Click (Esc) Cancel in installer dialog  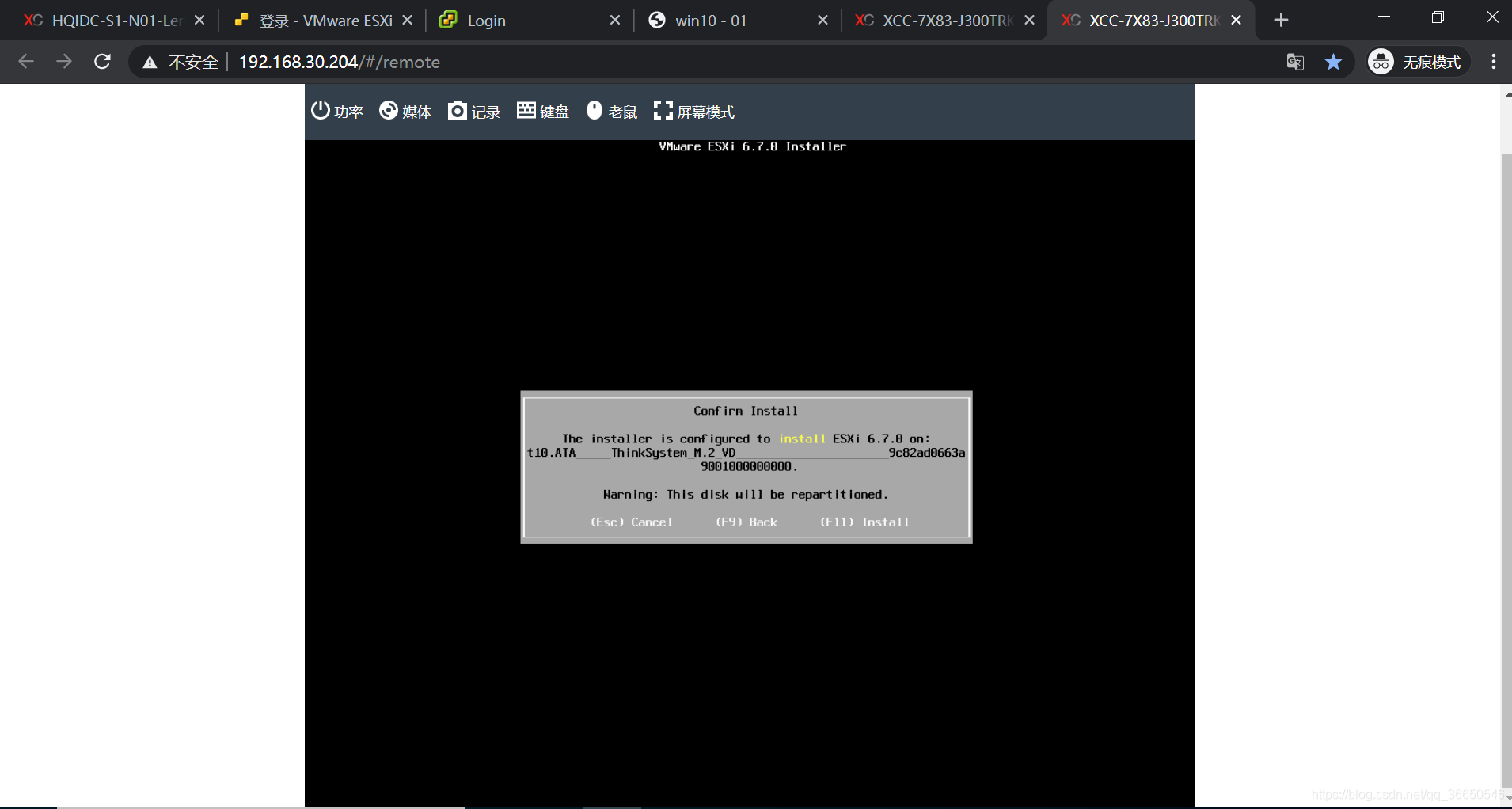click(x=632, y=522)
